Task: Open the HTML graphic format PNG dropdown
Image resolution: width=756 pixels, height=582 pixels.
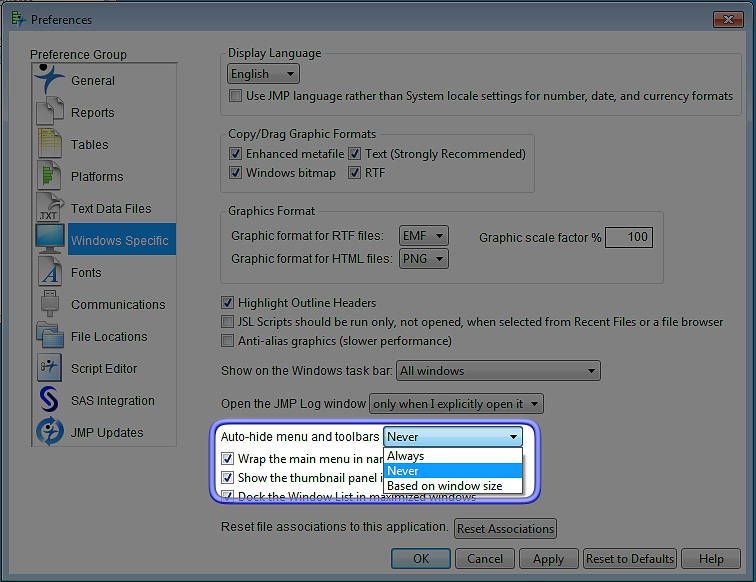Action: click(424, 259)
